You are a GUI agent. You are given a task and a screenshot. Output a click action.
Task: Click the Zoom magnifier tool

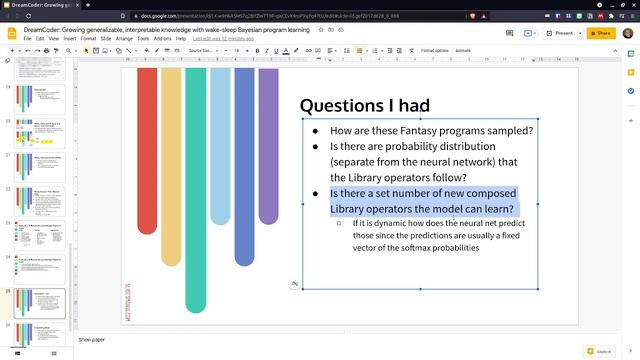click(68, 51)
